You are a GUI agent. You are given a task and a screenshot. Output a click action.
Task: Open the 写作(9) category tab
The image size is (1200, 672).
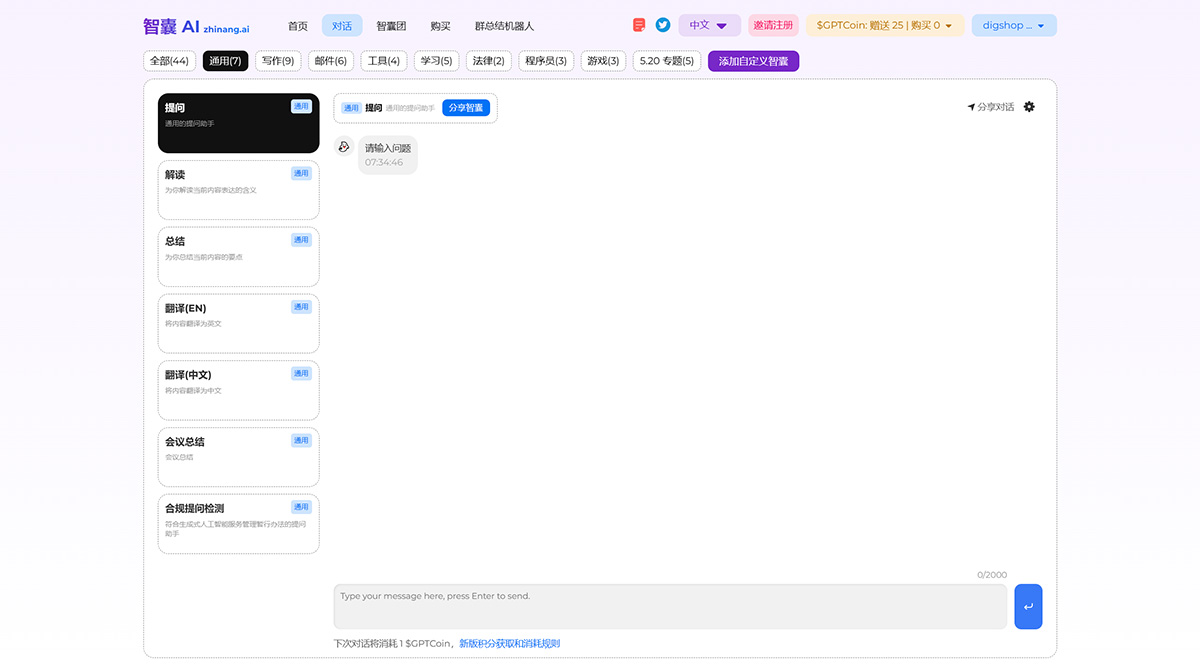tap(278, 60)
